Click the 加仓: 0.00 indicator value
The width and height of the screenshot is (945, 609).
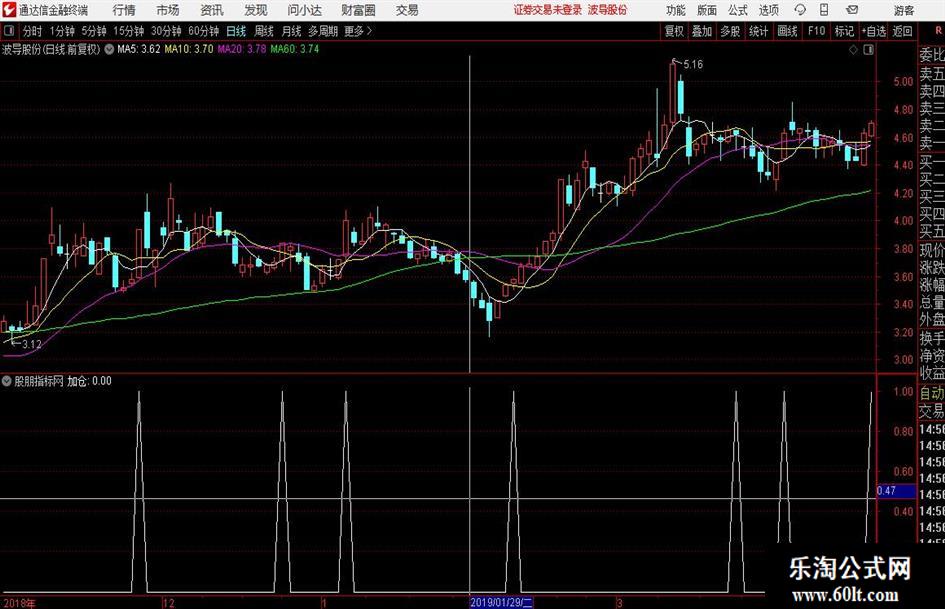[89, 381]
